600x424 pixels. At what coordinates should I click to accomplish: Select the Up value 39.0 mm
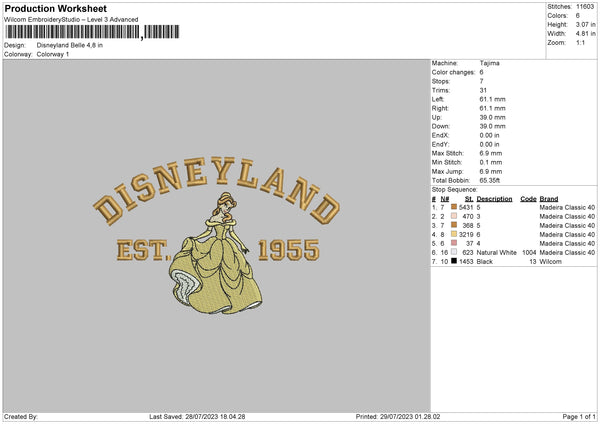(x=492, y=117)
